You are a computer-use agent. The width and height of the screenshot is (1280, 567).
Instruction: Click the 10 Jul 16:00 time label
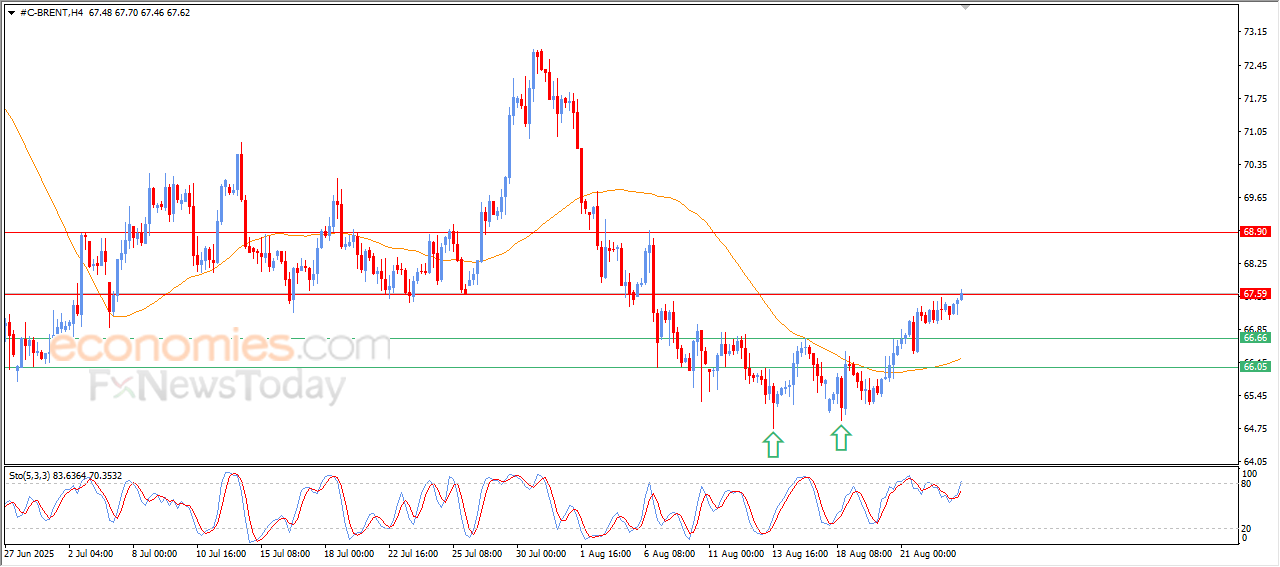coord(221,552)
